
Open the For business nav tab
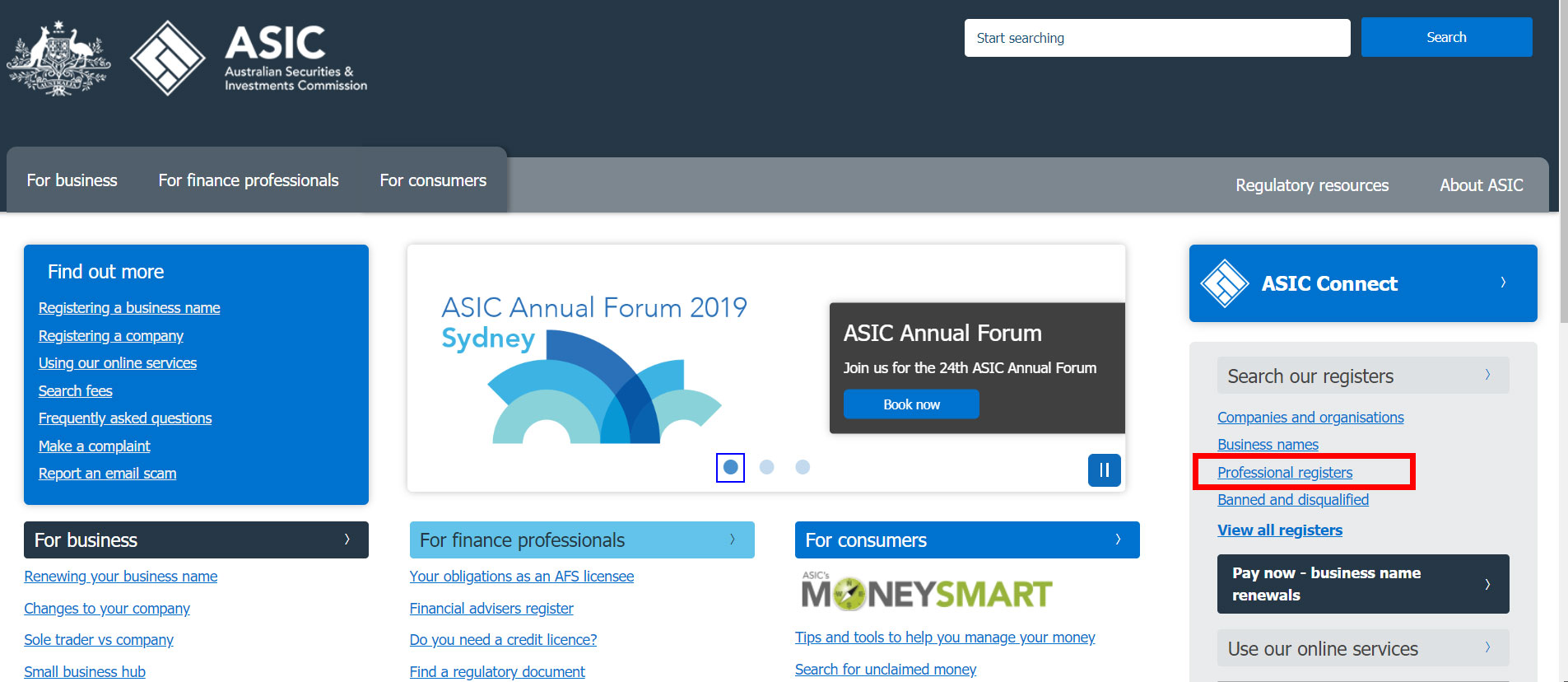pyautogui.click(x=72, y=180)
